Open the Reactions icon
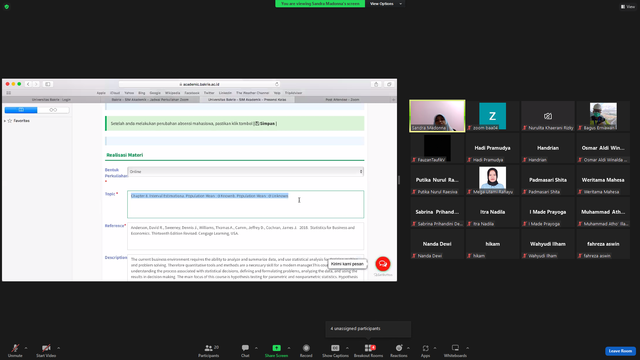640x360 pixels. (399, 348)
